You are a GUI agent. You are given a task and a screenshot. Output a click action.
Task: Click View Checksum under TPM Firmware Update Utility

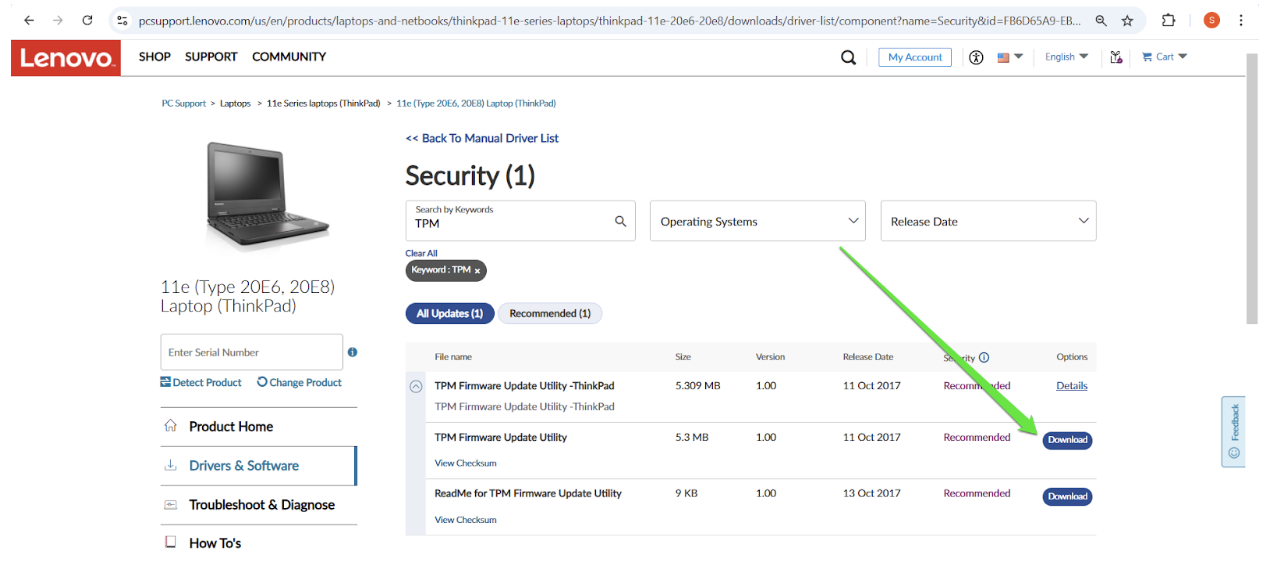[x=465, y=463]
